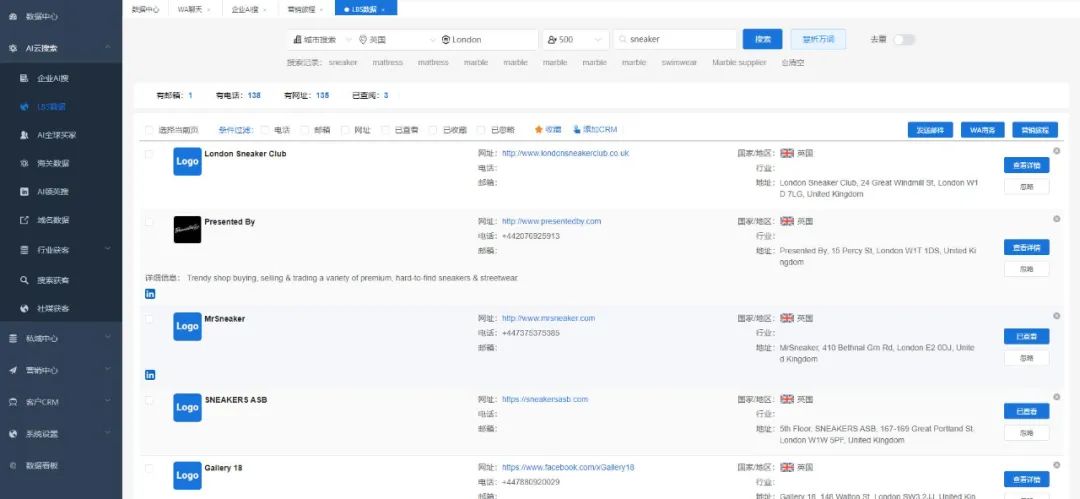Open LinkedIn icon under Presented By
Screen dimensions: 1080x499
tap(150, 294)
